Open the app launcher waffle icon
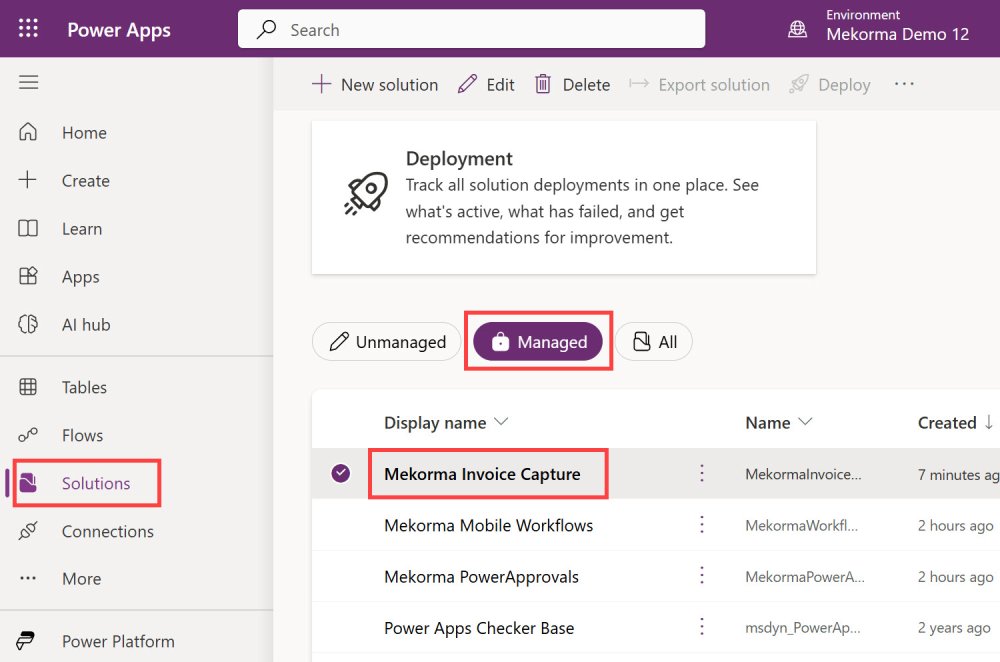 pos(28,29)
